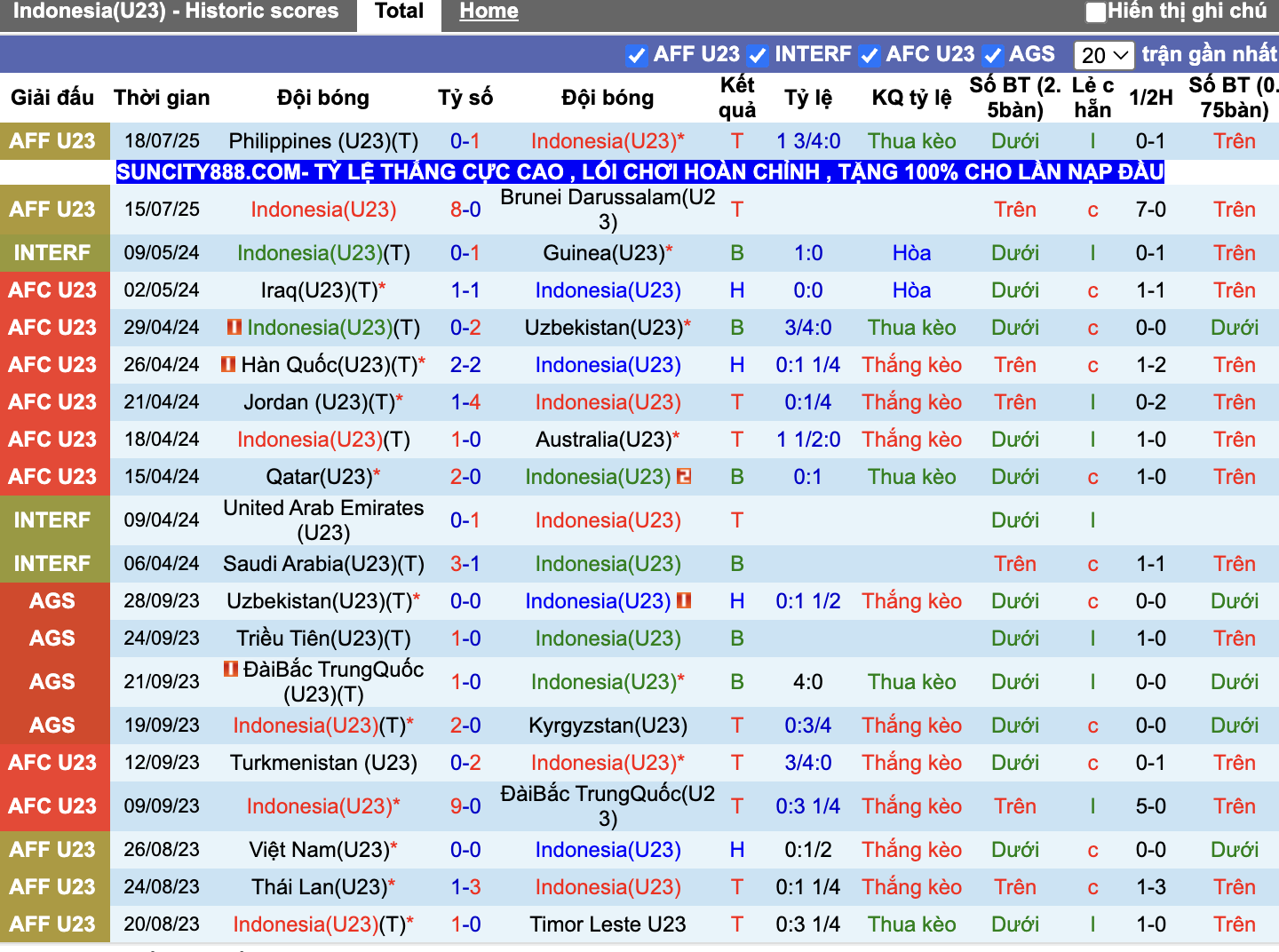Open Saudi Arabia(U23)(T) team link

coord(323,564)
